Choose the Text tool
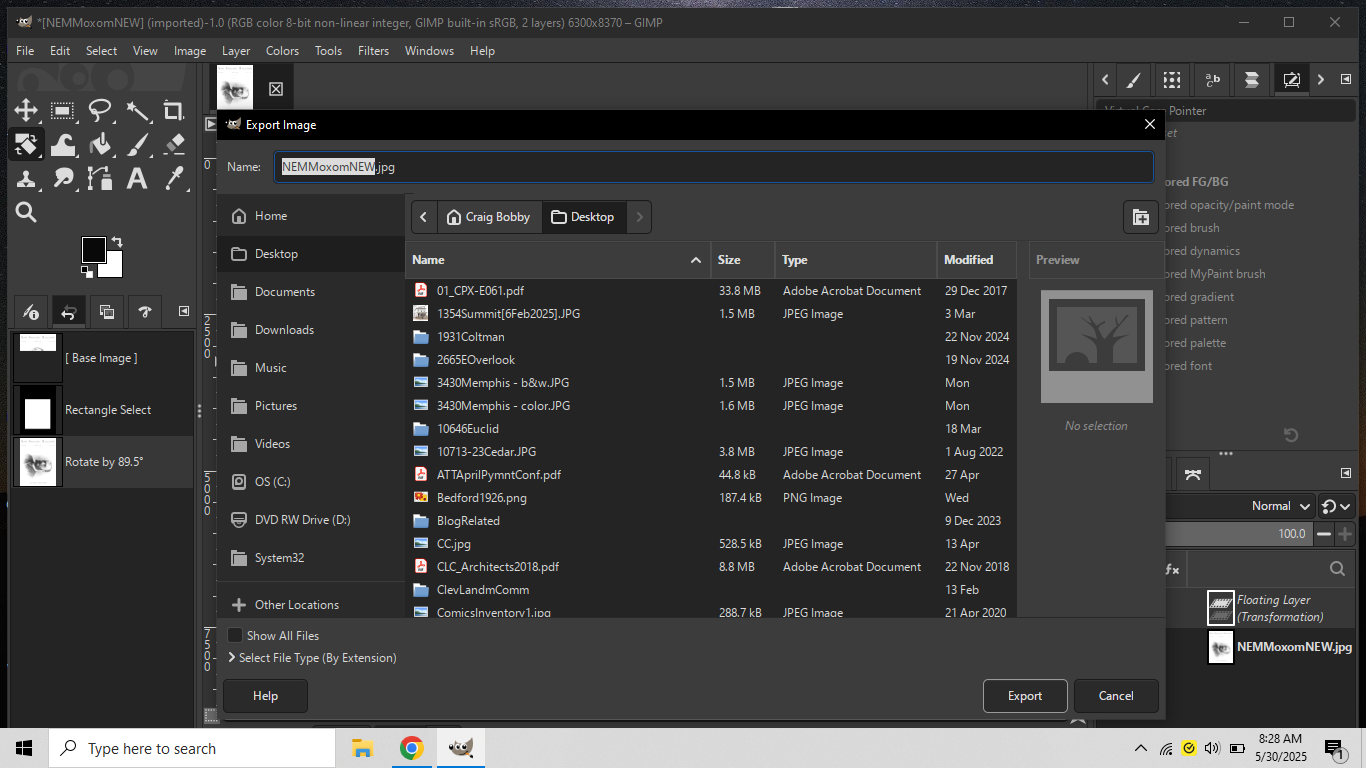This screenshot has height=768, width=1366. (x=137, y=179)
